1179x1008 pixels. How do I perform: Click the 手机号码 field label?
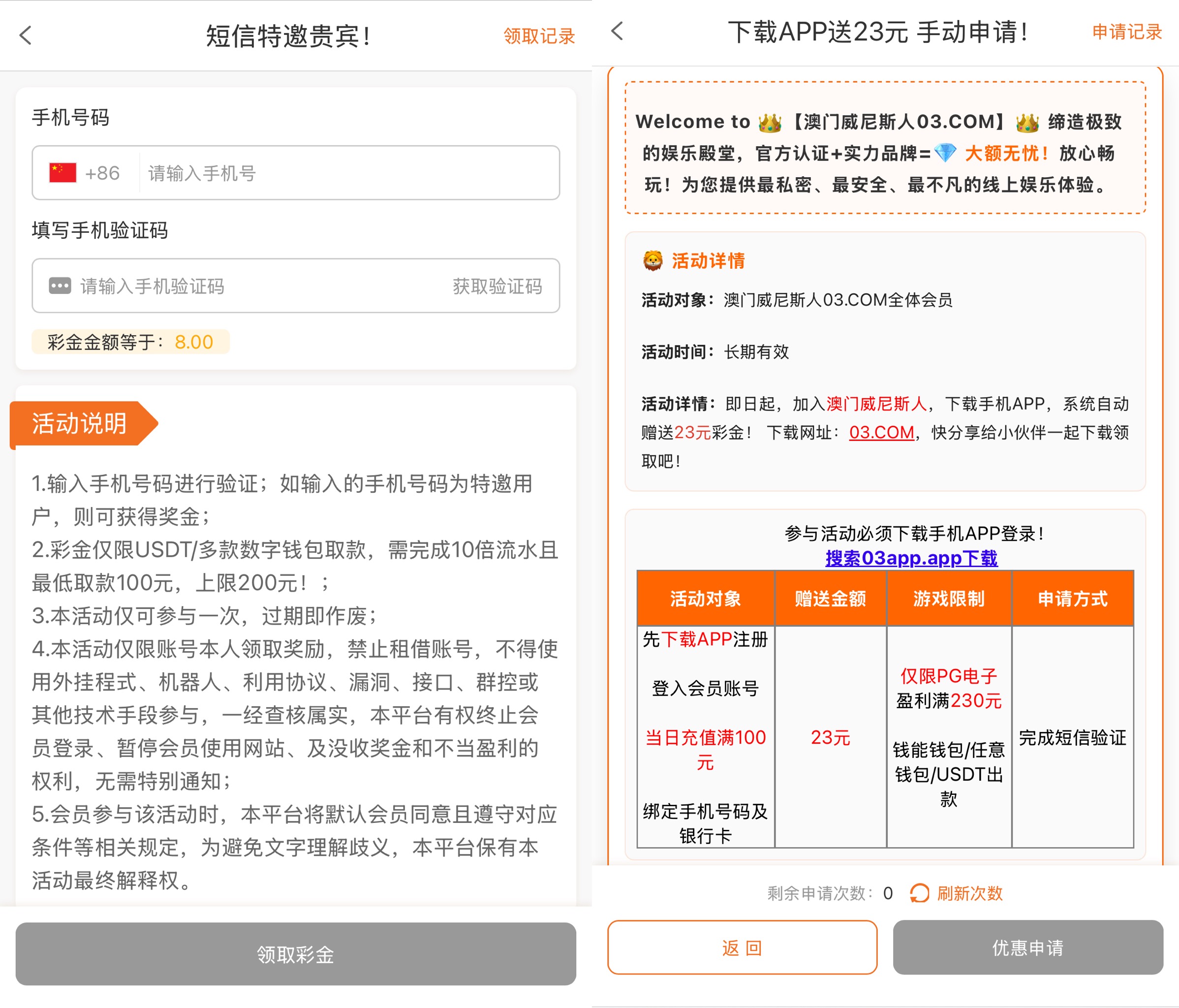point(70,118)
